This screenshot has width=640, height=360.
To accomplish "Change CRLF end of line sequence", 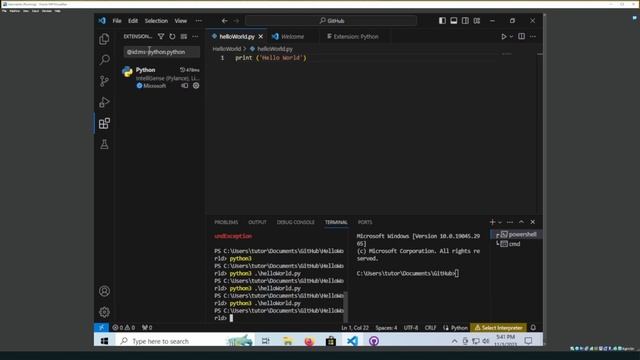I will pyautogui.click(x=430, y=327).
